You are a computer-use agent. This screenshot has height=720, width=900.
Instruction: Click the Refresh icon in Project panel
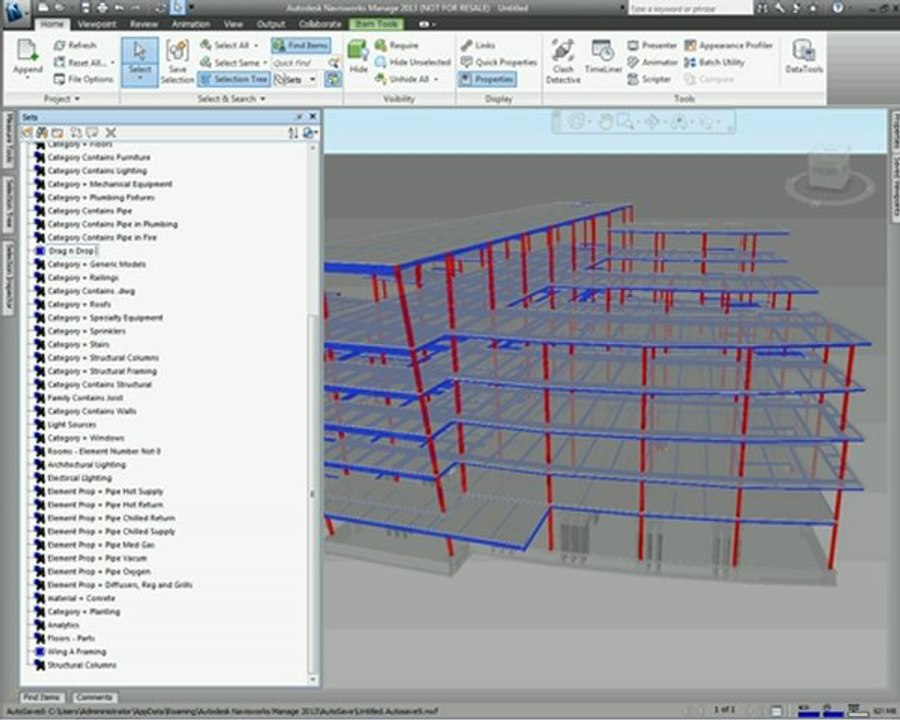coord(59,45)
